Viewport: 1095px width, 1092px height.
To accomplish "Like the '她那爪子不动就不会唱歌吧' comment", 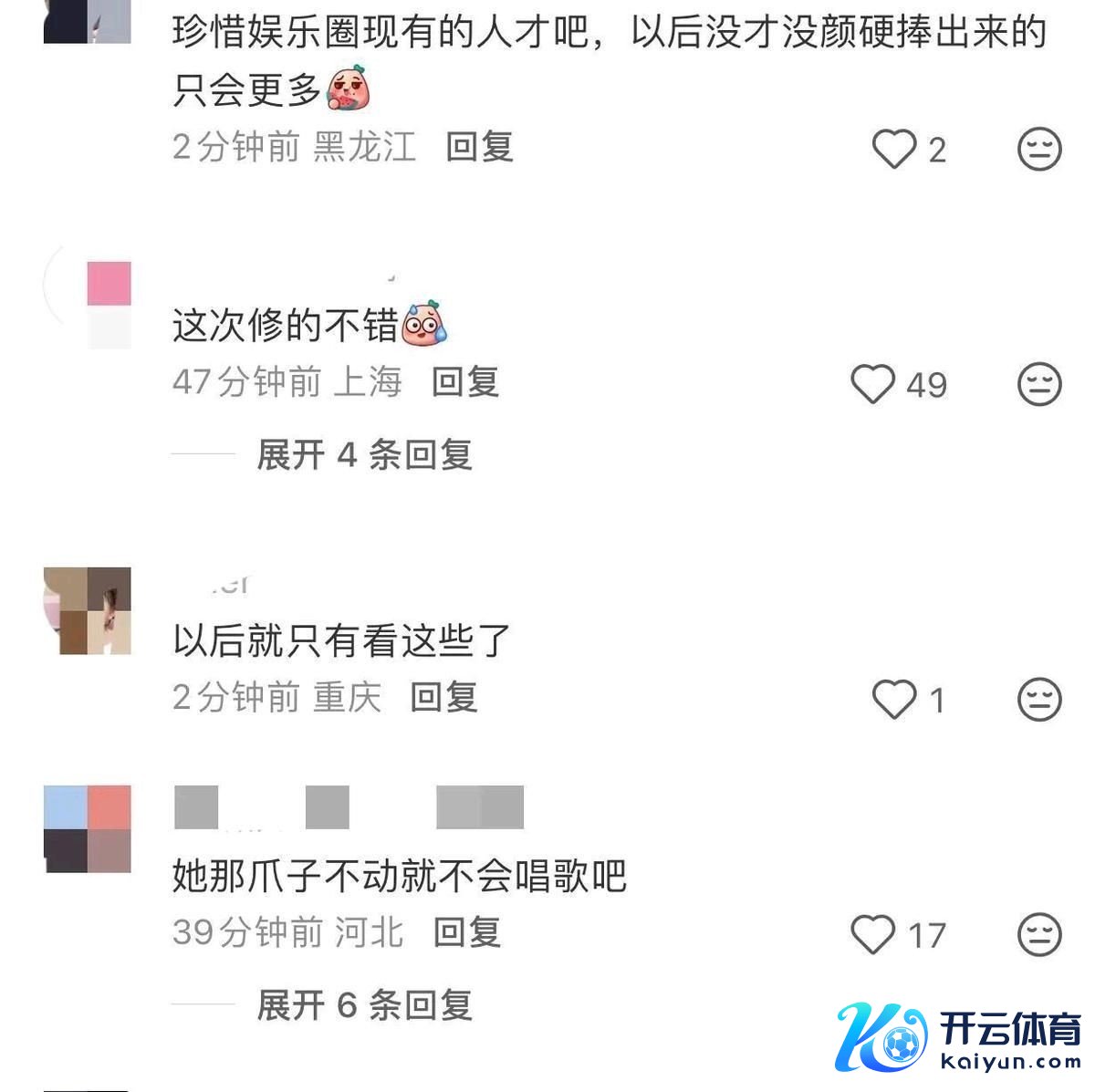I will pos(873,934).
